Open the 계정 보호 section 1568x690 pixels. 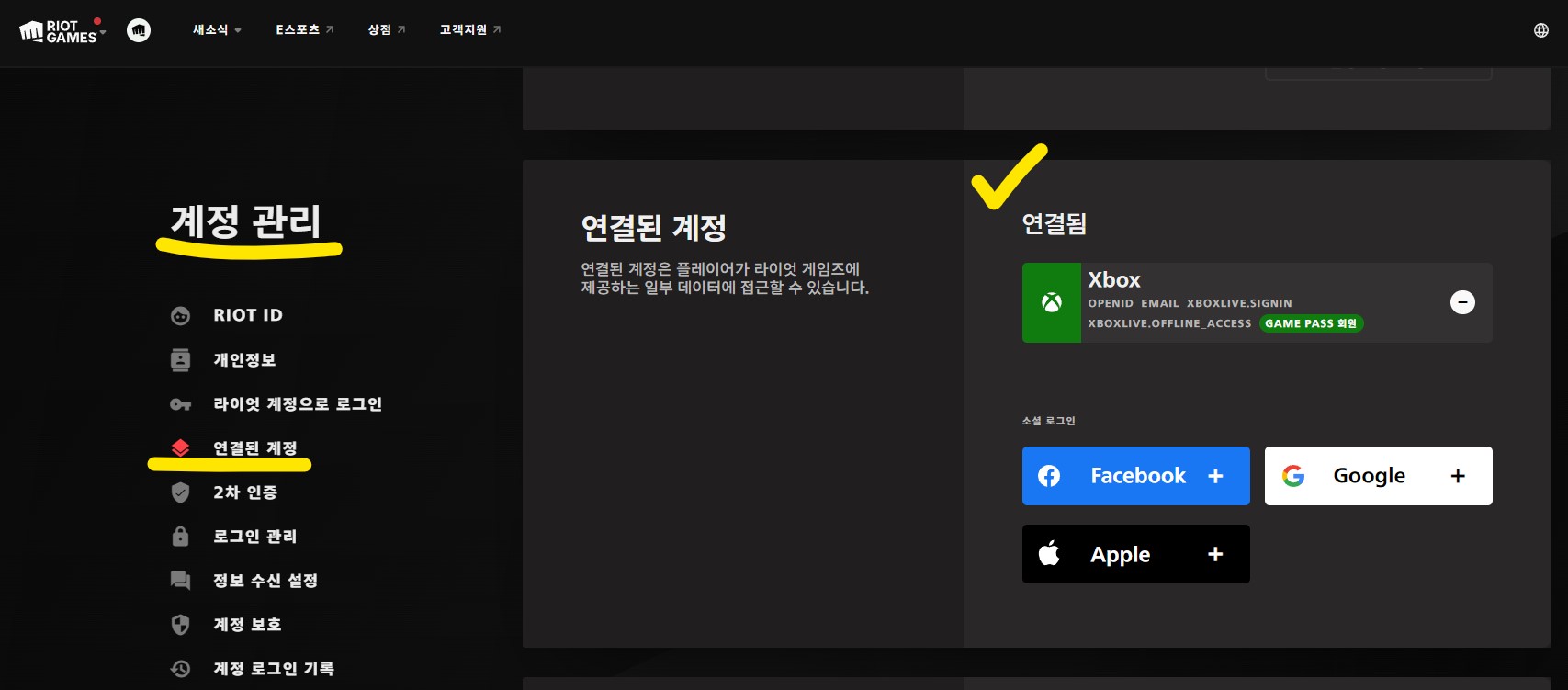pyautogui.click(x=247, y=625)
